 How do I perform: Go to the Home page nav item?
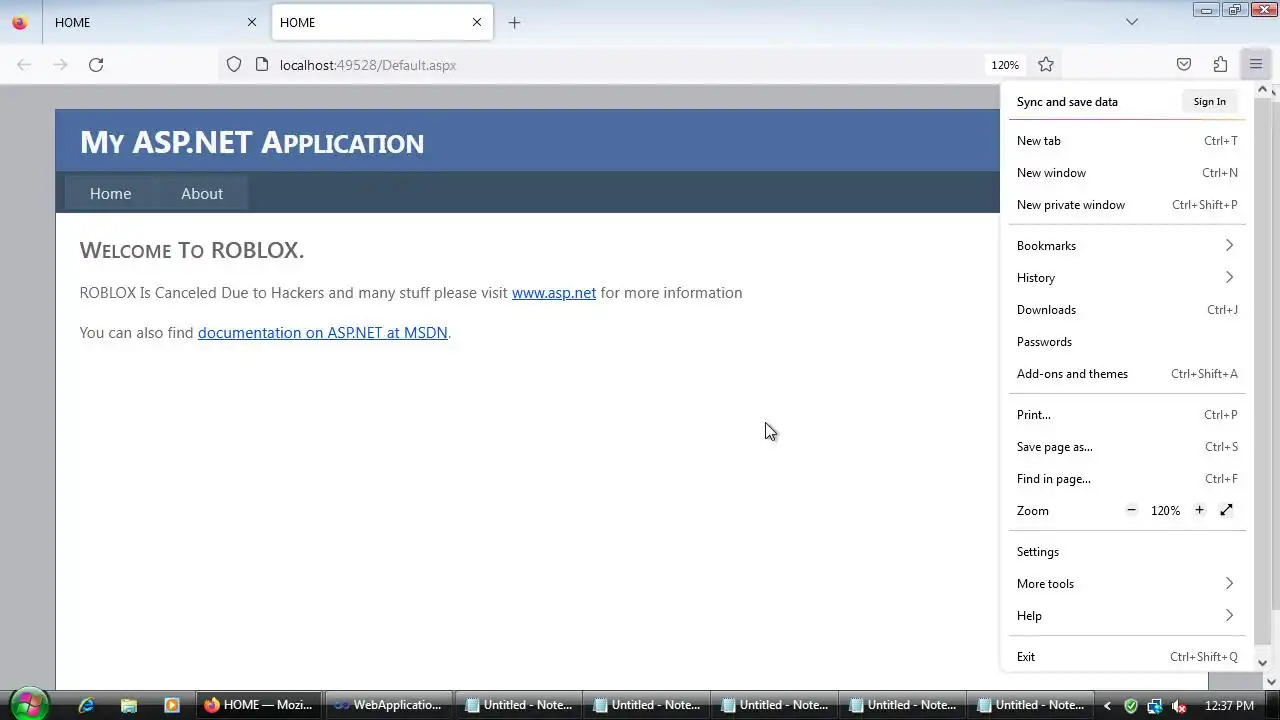[x=110, y=194]
